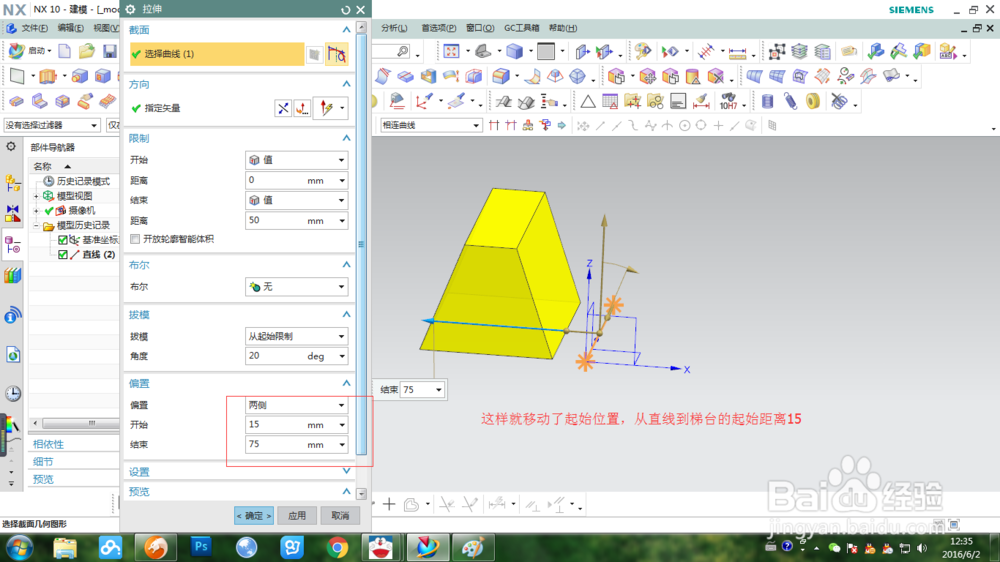Click the color palette edit display icon
Screen dimensions: 1000x562
643,51
